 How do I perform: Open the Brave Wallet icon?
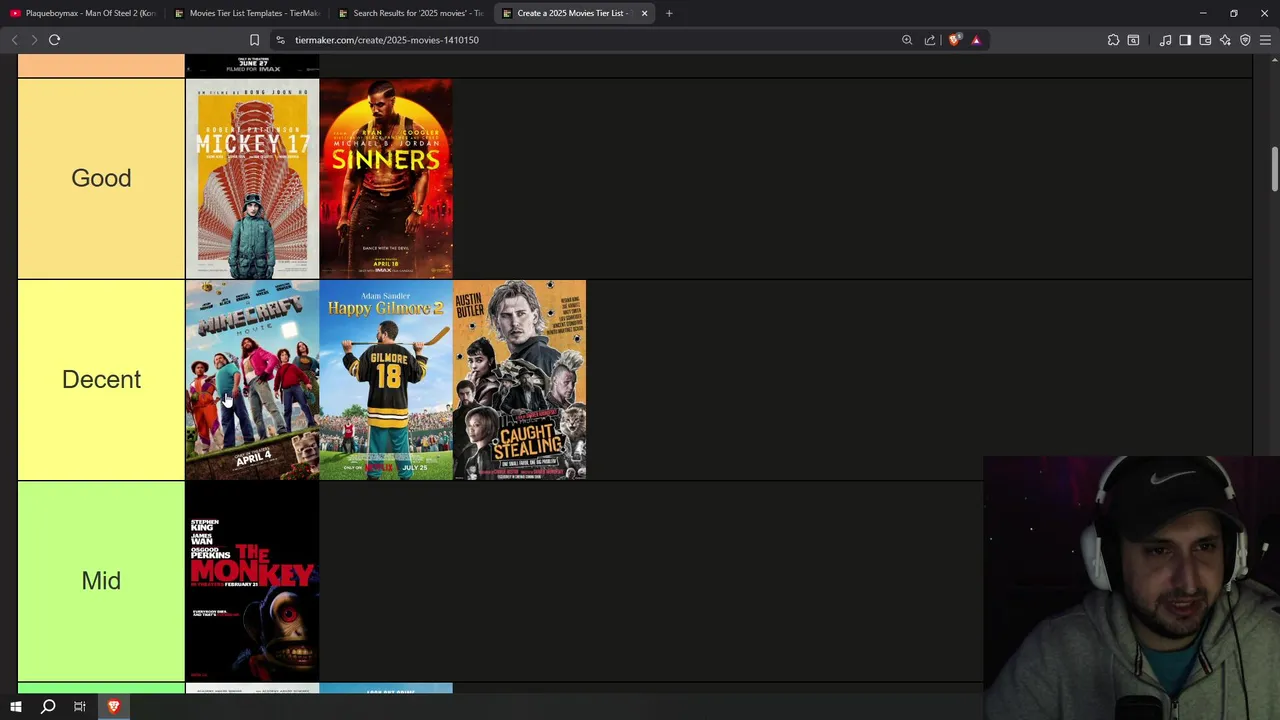point(1205,40)
